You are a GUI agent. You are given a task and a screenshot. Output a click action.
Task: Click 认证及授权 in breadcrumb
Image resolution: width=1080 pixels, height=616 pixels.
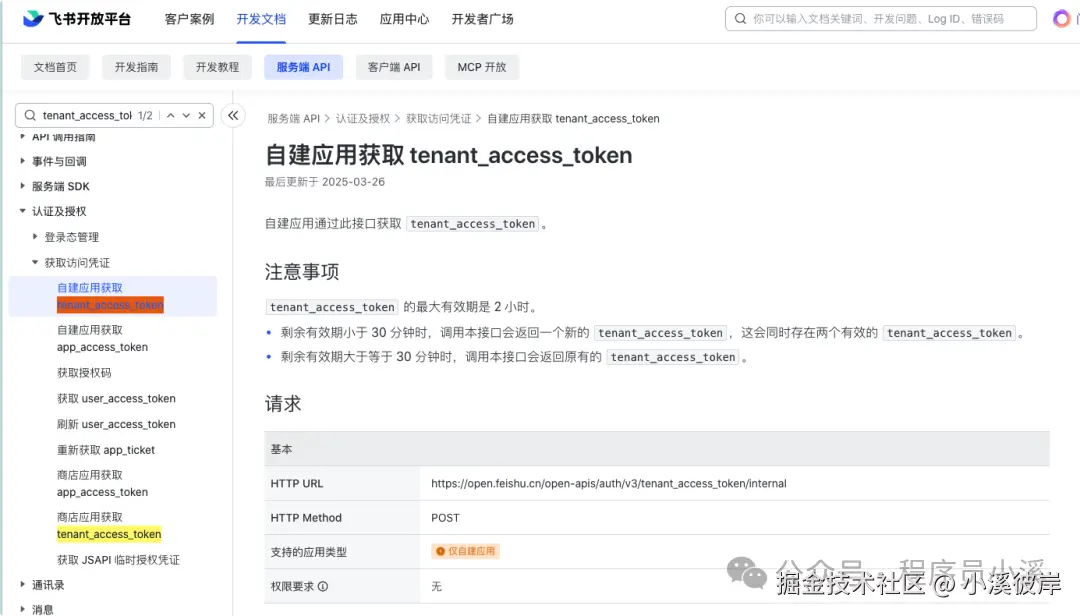pos(363,119)
